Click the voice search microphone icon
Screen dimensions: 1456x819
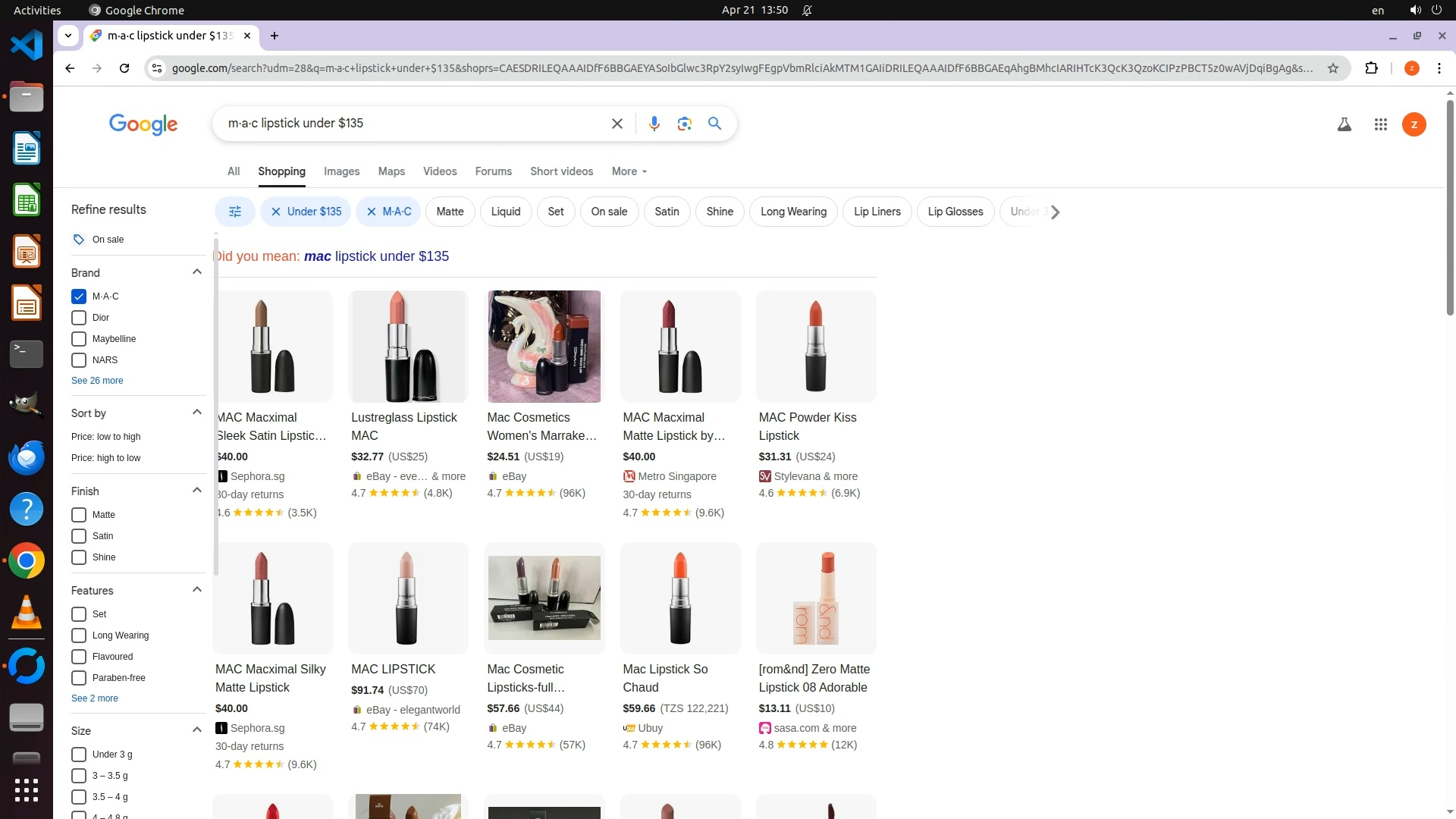[654, 124]
